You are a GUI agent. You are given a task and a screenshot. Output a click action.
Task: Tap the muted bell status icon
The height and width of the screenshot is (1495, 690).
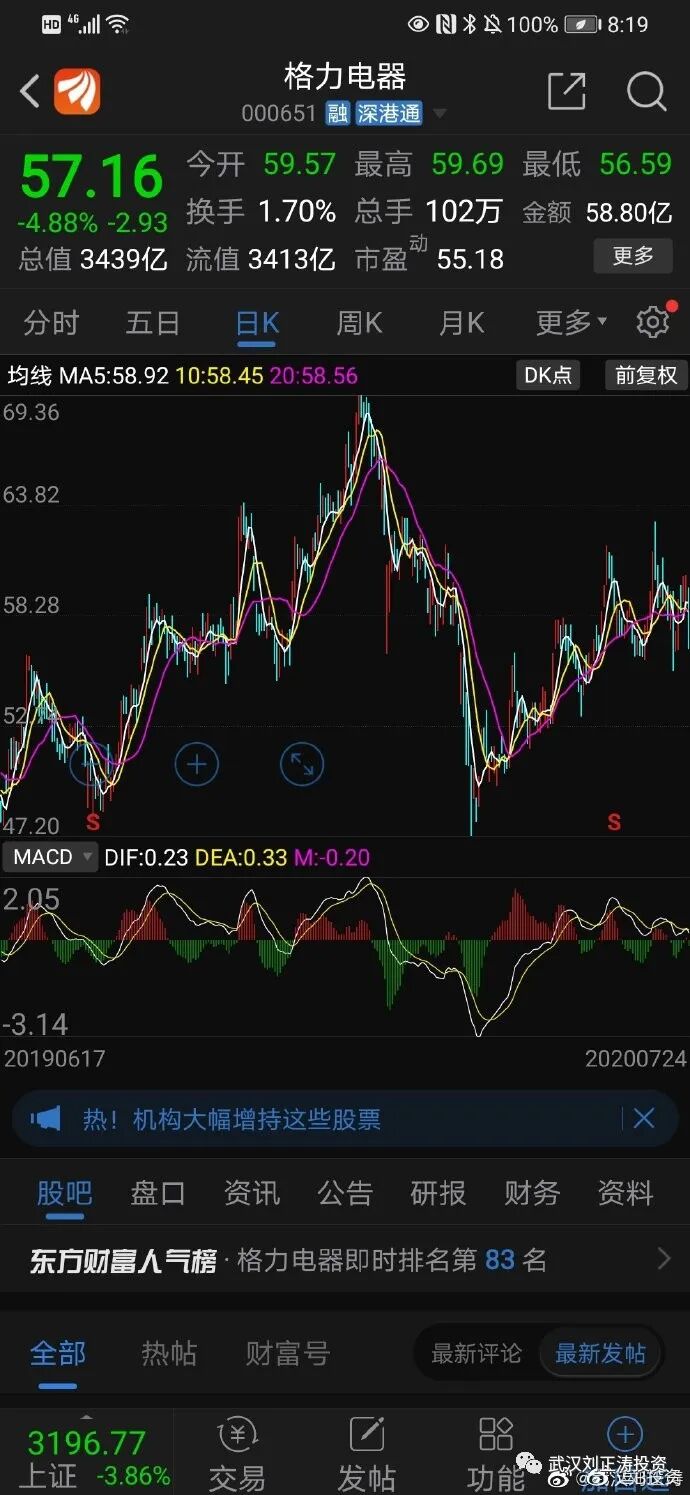pyautogui.click(x=492, y=24)
